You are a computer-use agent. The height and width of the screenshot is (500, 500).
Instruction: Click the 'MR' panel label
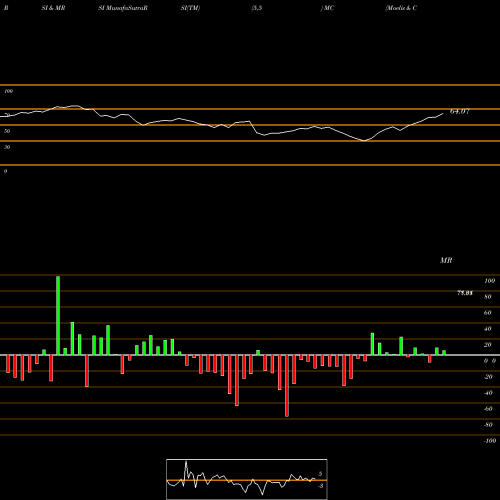tap(446, 260)
